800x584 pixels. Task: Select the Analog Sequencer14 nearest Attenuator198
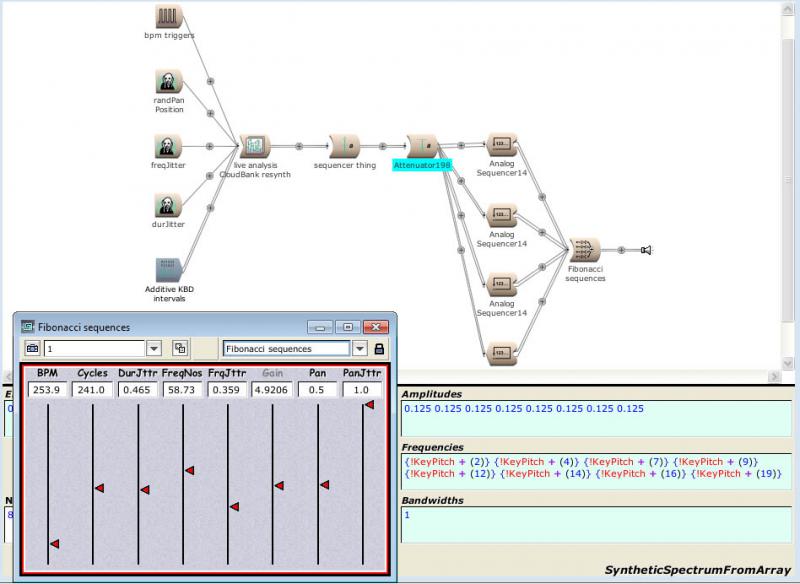click(x=502, y=145)
